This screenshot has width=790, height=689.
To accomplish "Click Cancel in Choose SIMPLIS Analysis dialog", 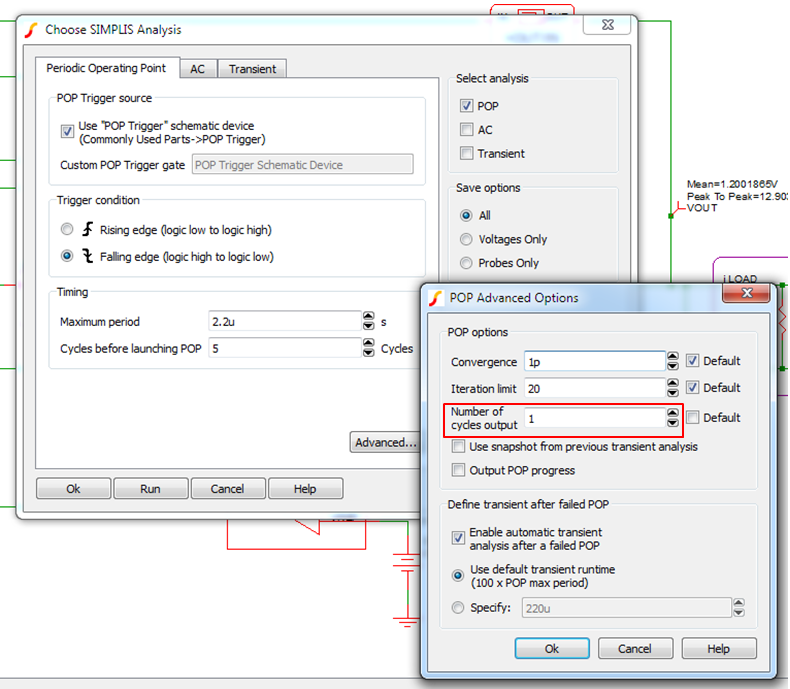I will pos(228,489).
